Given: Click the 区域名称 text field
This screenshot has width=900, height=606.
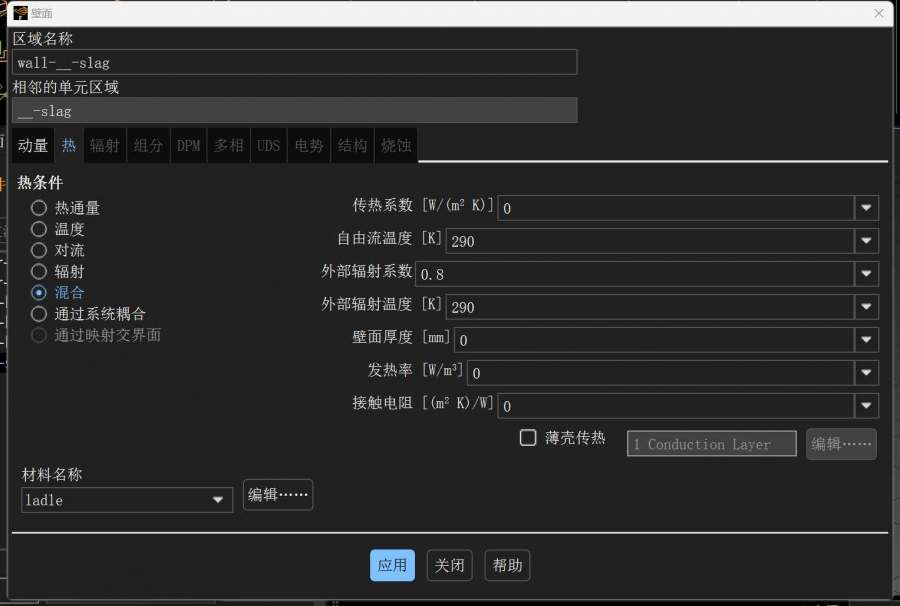Looking at the screenshot, I should click(x=295, y=62).
